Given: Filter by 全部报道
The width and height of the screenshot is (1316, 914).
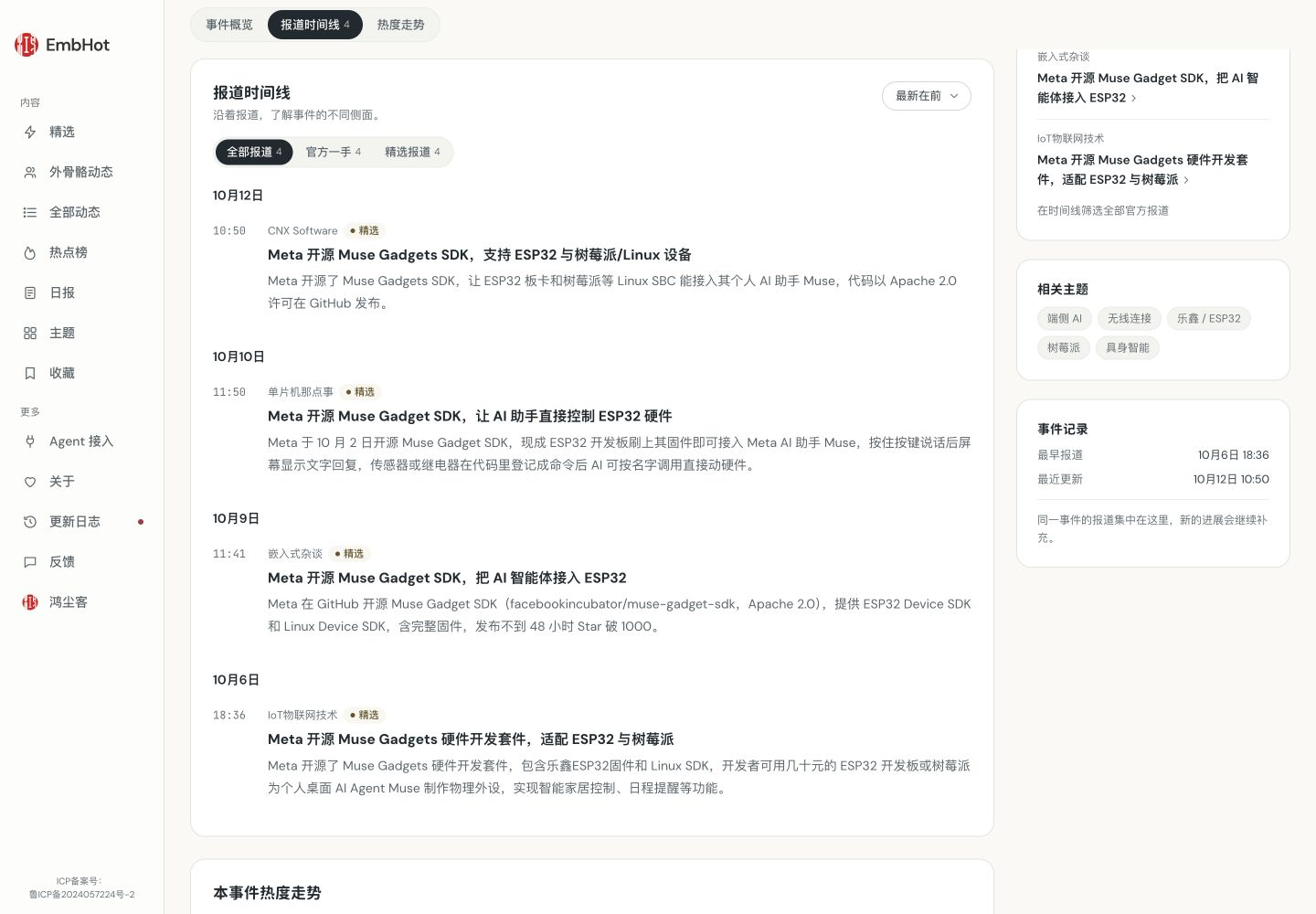Looking at the screenshot, I should (254, 152).
